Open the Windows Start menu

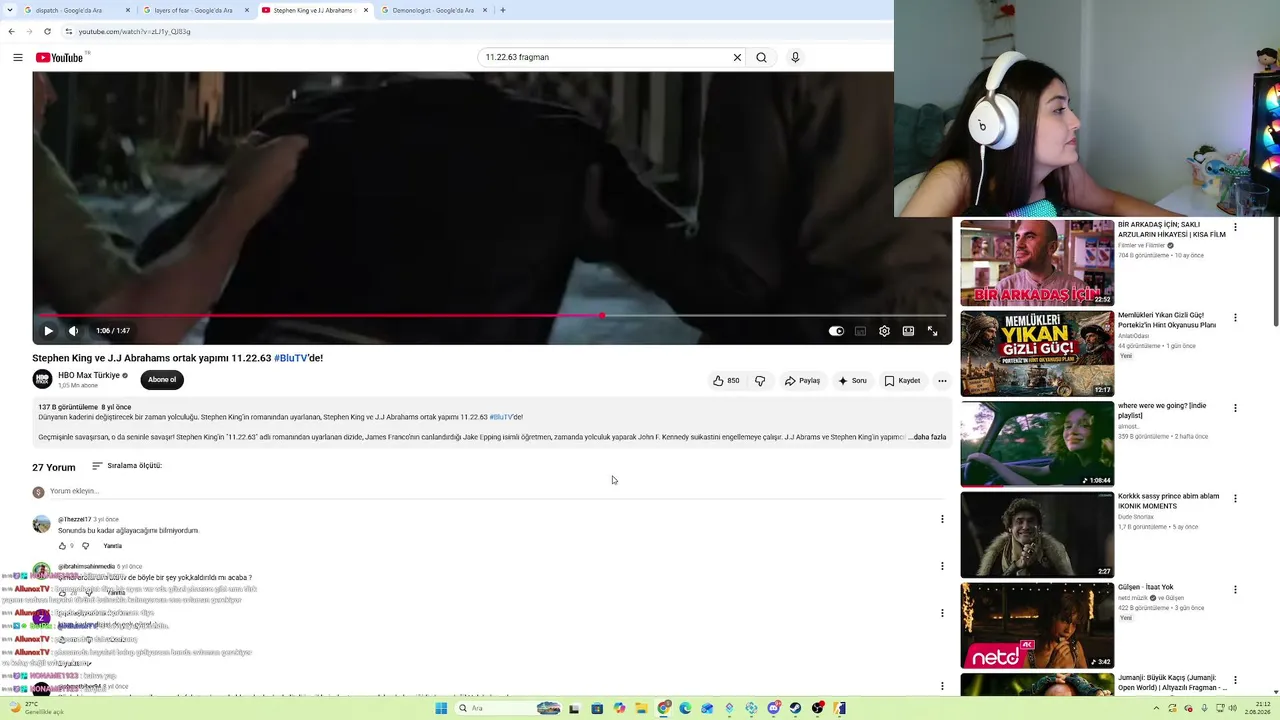441,708
